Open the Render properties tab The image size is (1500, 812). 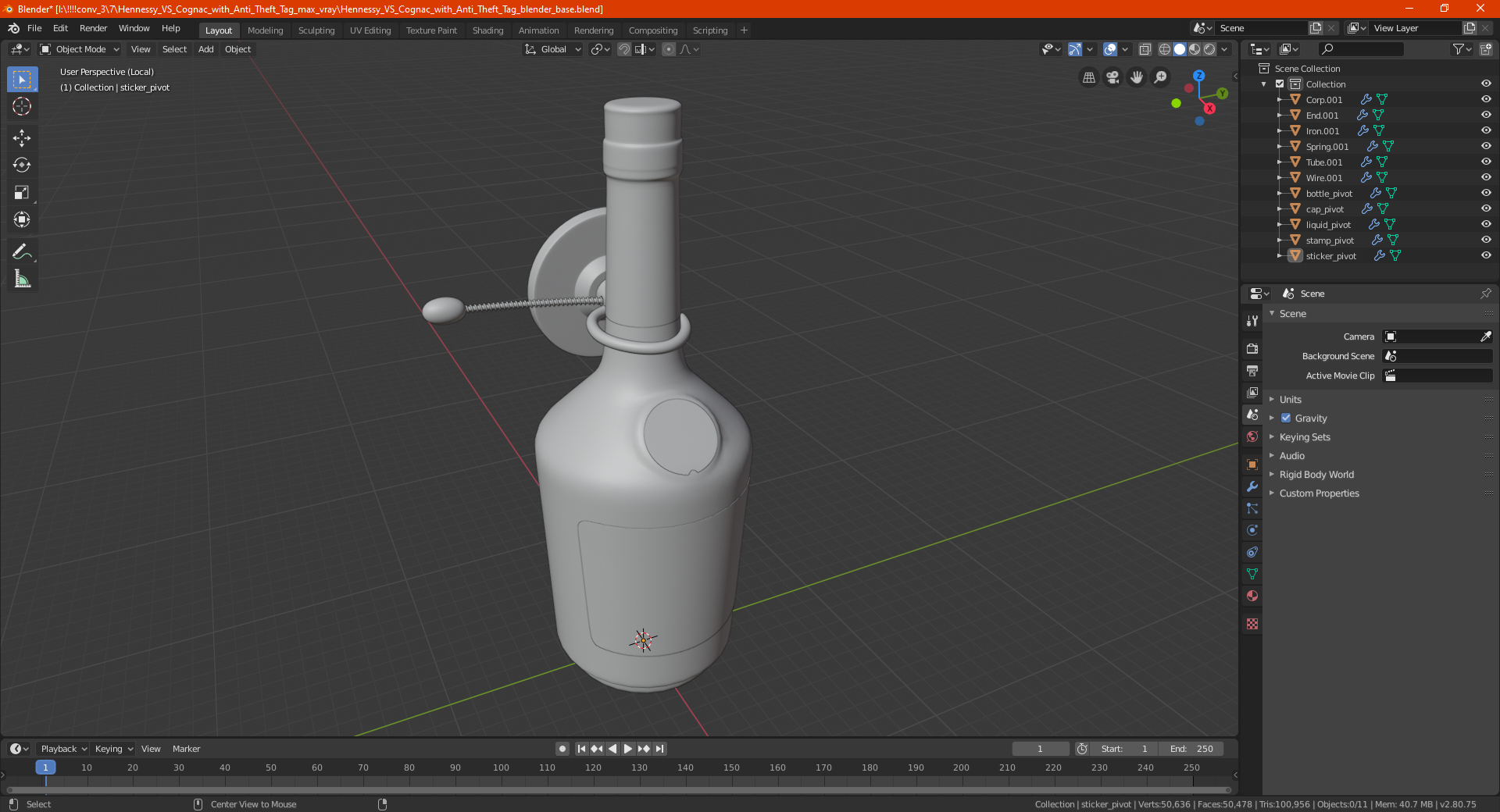click(1252, 348)
